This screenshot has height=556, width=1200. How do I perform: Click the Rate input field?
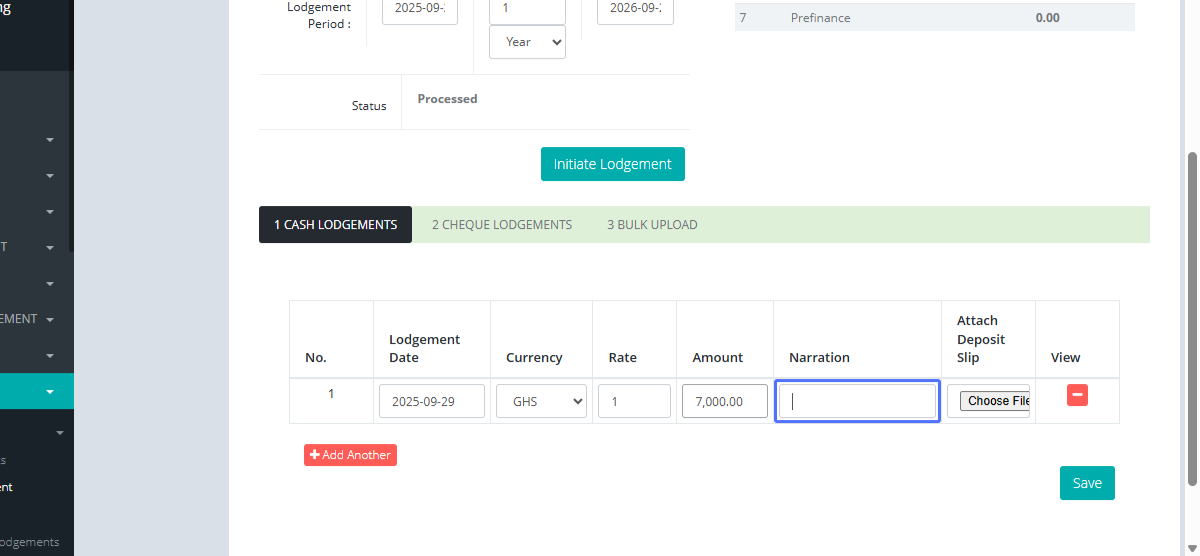[634, 401]
